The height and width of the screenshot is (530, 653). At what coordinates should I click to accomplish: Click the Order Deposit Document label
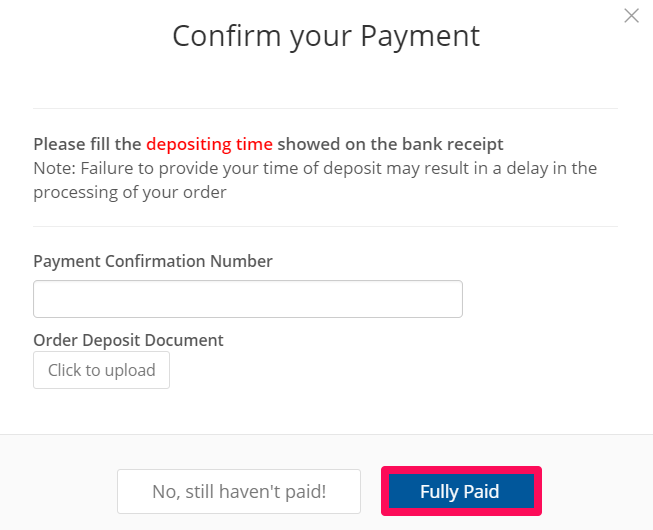click(x=128, y=340)
